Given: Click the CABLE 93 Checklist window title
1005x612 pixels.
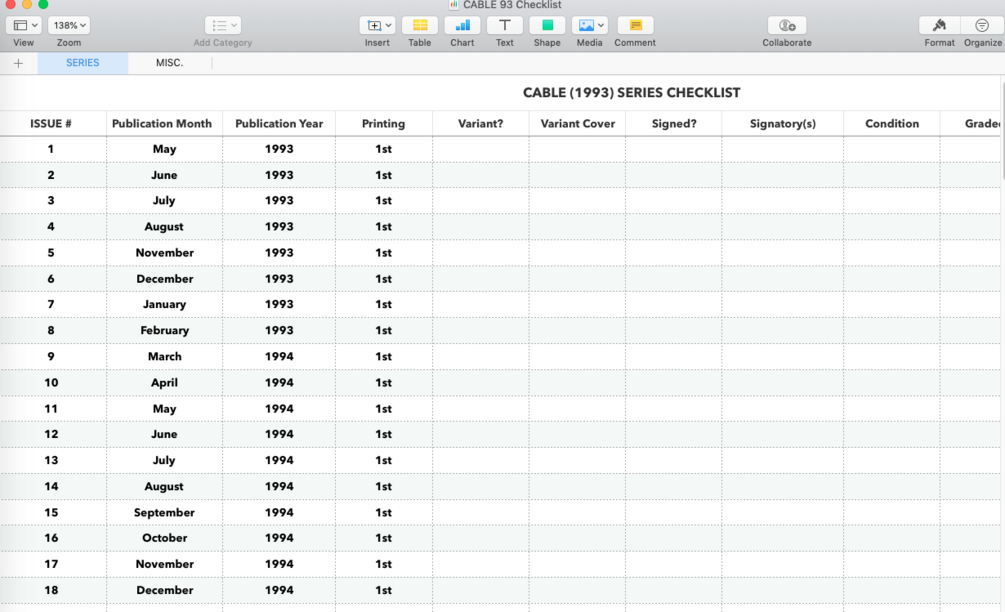Looking at the screenshot, I should 511,5.
